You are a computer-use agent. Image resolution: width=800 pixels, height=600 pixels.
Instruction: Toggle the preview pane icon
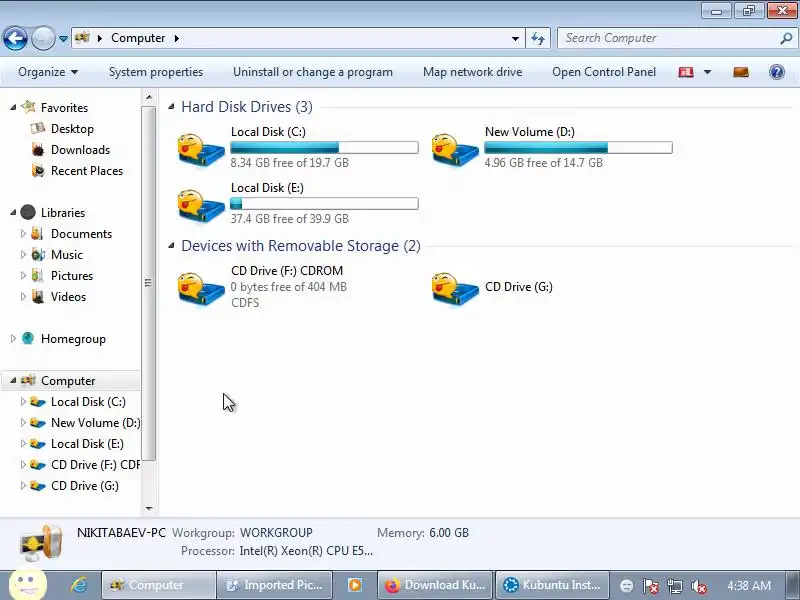(x=741, y=72)
